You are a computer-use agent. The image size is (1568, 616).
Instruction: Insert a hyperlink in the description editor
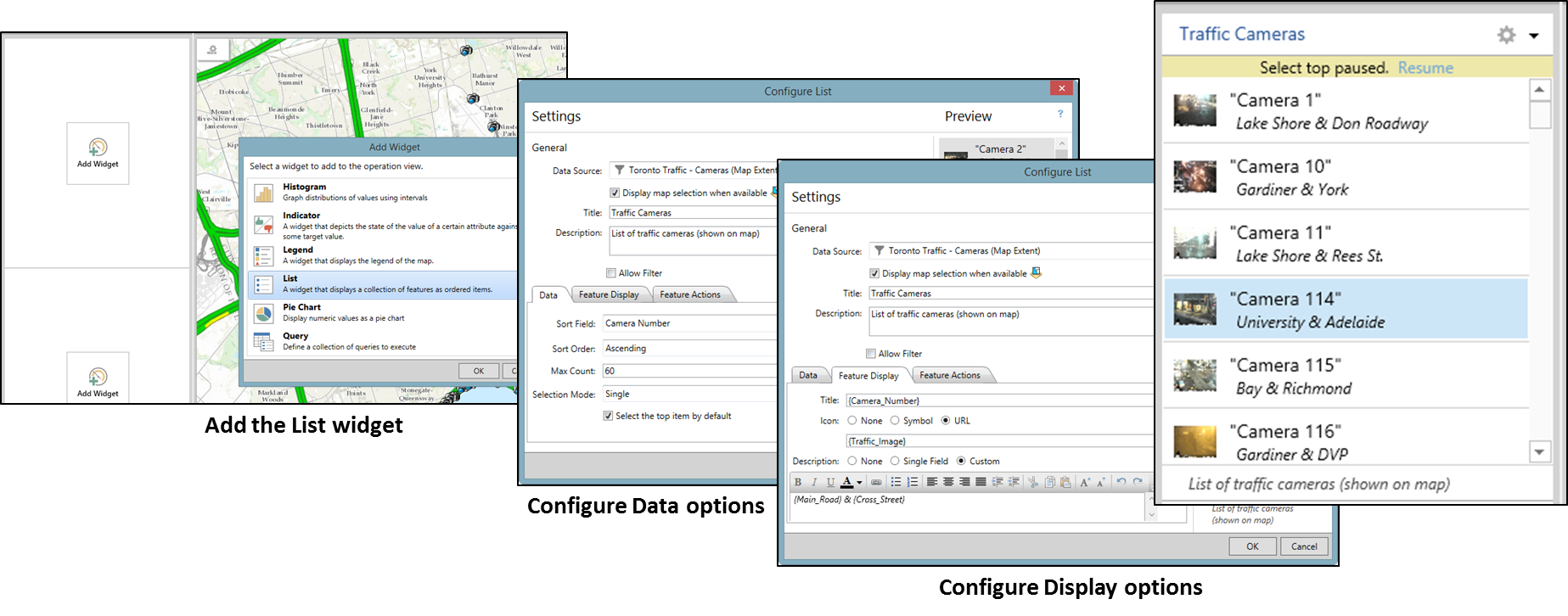click(x=876, y=482)
